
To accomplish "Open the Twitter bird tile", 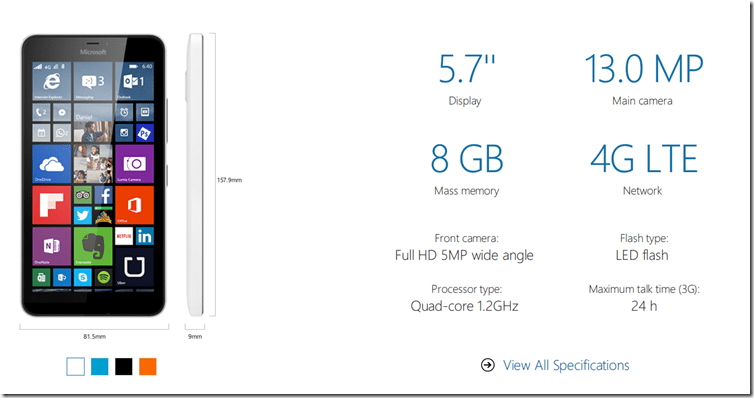I will coord(83,215).
